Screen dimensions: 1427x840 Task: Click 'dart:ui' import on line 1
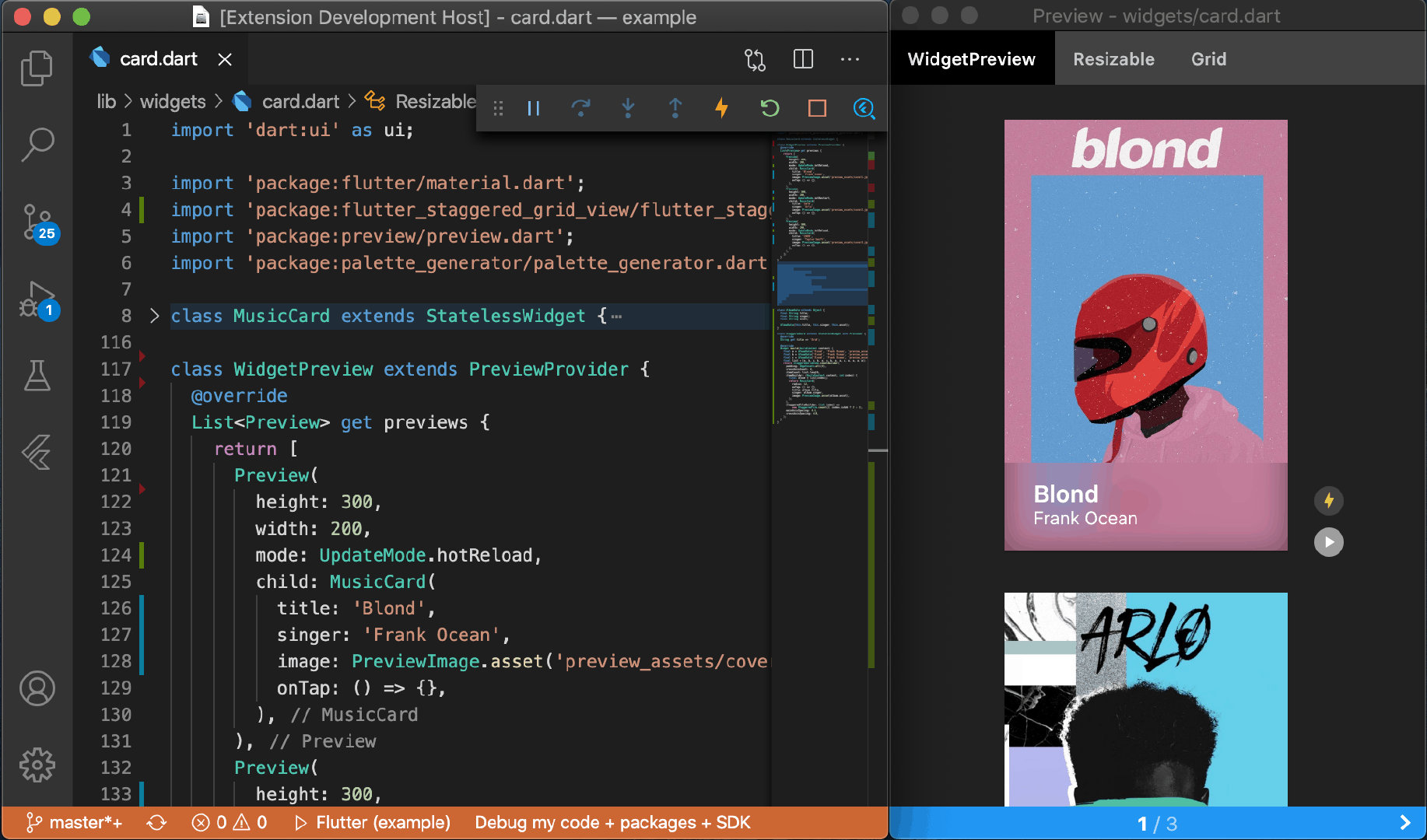point(293,130)
